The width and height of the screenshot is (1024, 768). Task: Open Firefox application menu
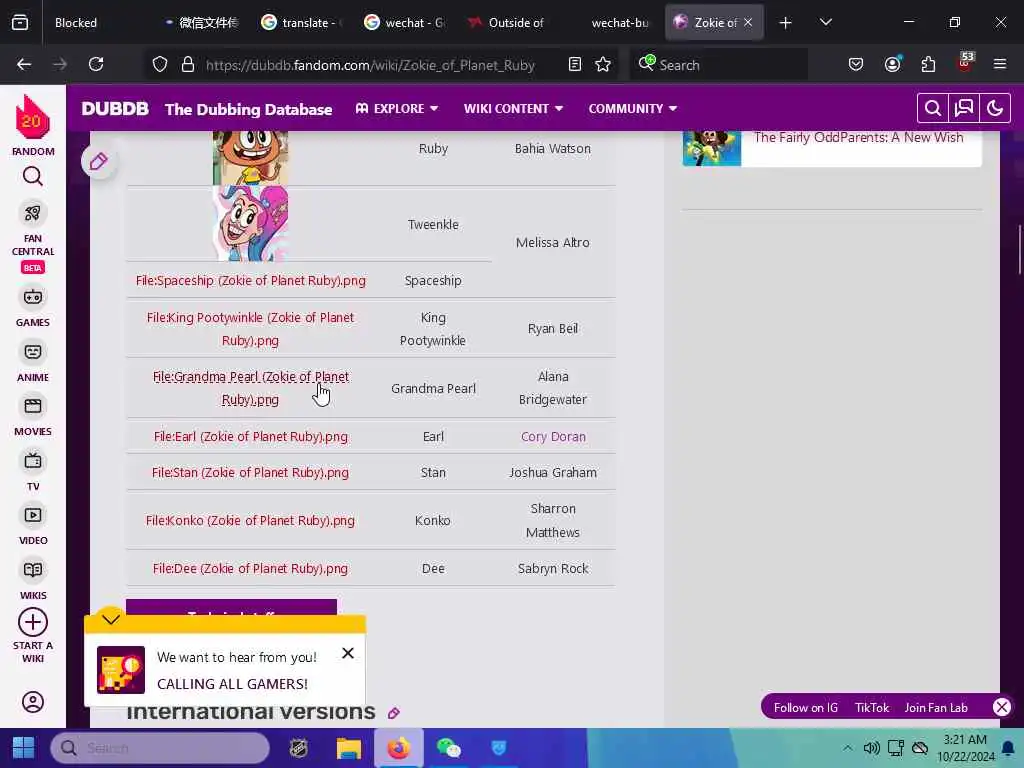(1000, 64)
